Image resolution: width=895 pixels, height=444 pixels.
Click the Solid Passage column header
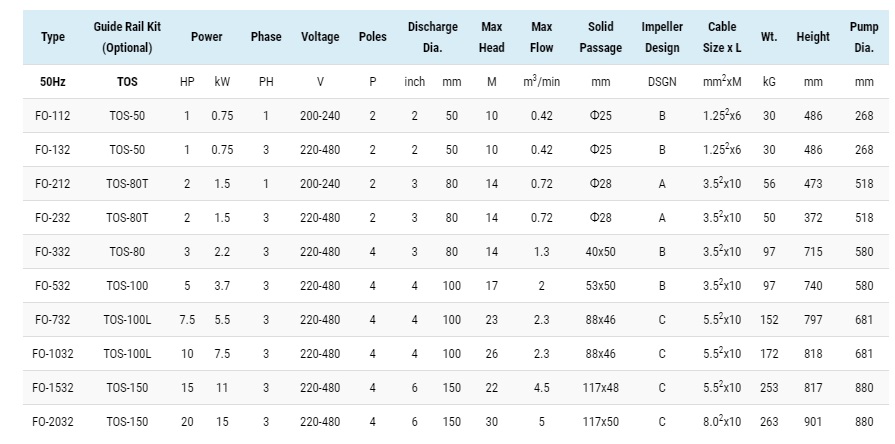pyautogui.click(x=600, y=37)
